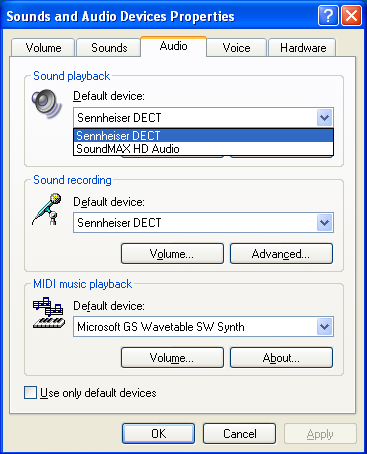Click the MIDI music playback group label
This screenshot has width=367, height=454.
click(83, 284)
